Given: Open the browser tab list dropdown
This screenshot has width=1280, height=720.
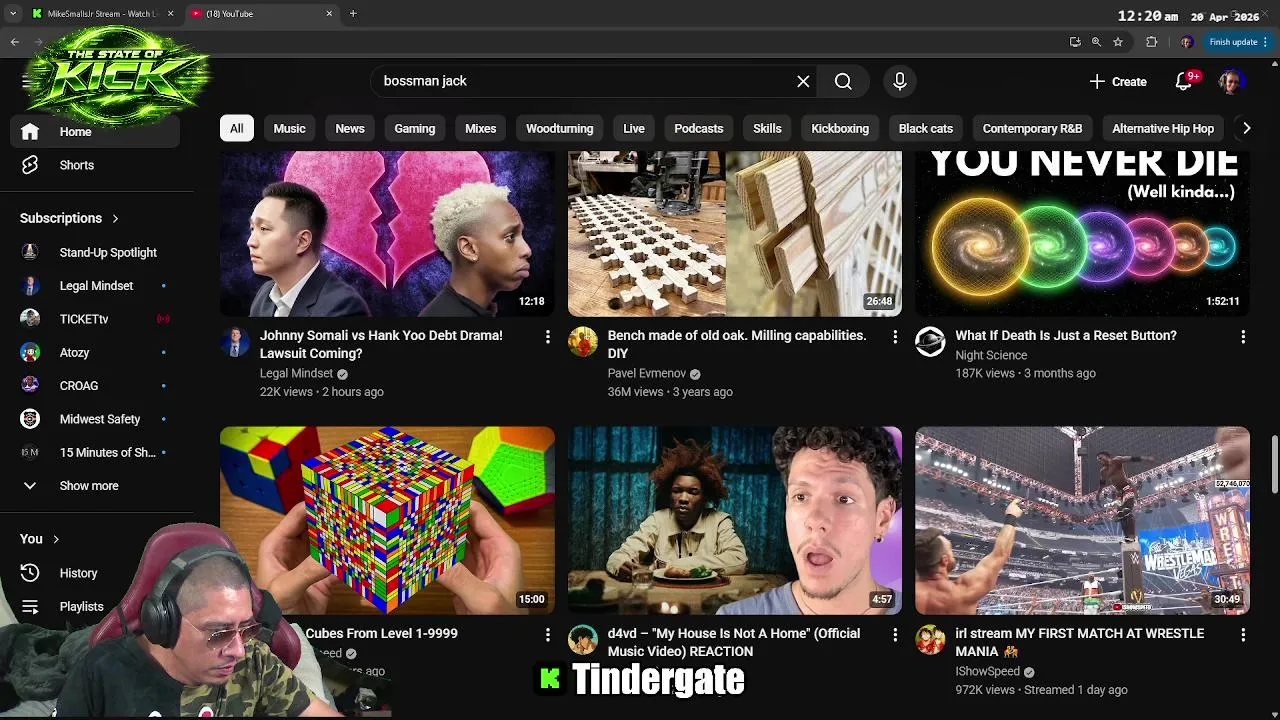Looking at the screenshot, I should click(13, 14).
